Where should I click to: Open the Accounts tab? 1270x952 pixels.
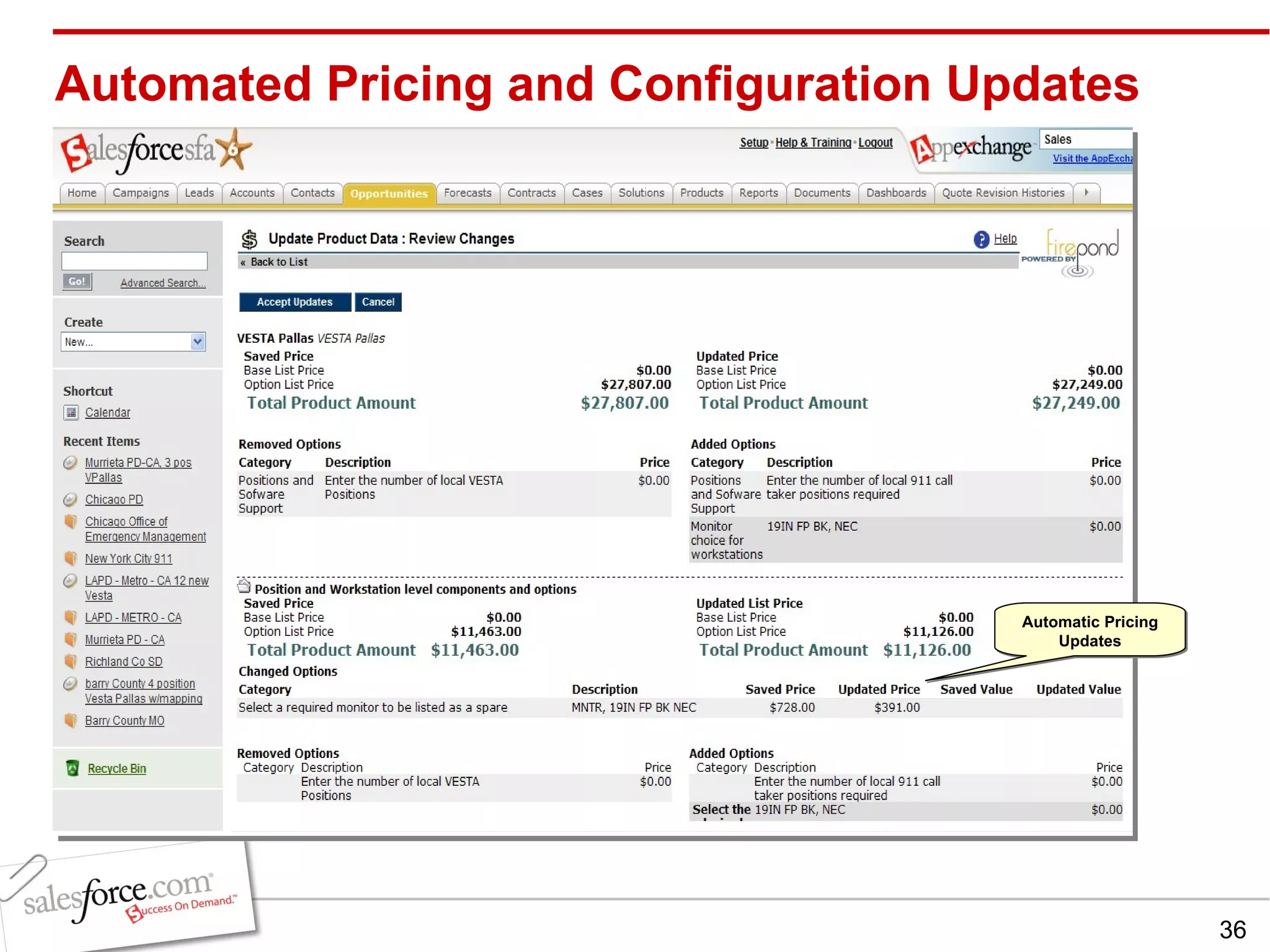[x=252, y=193]
